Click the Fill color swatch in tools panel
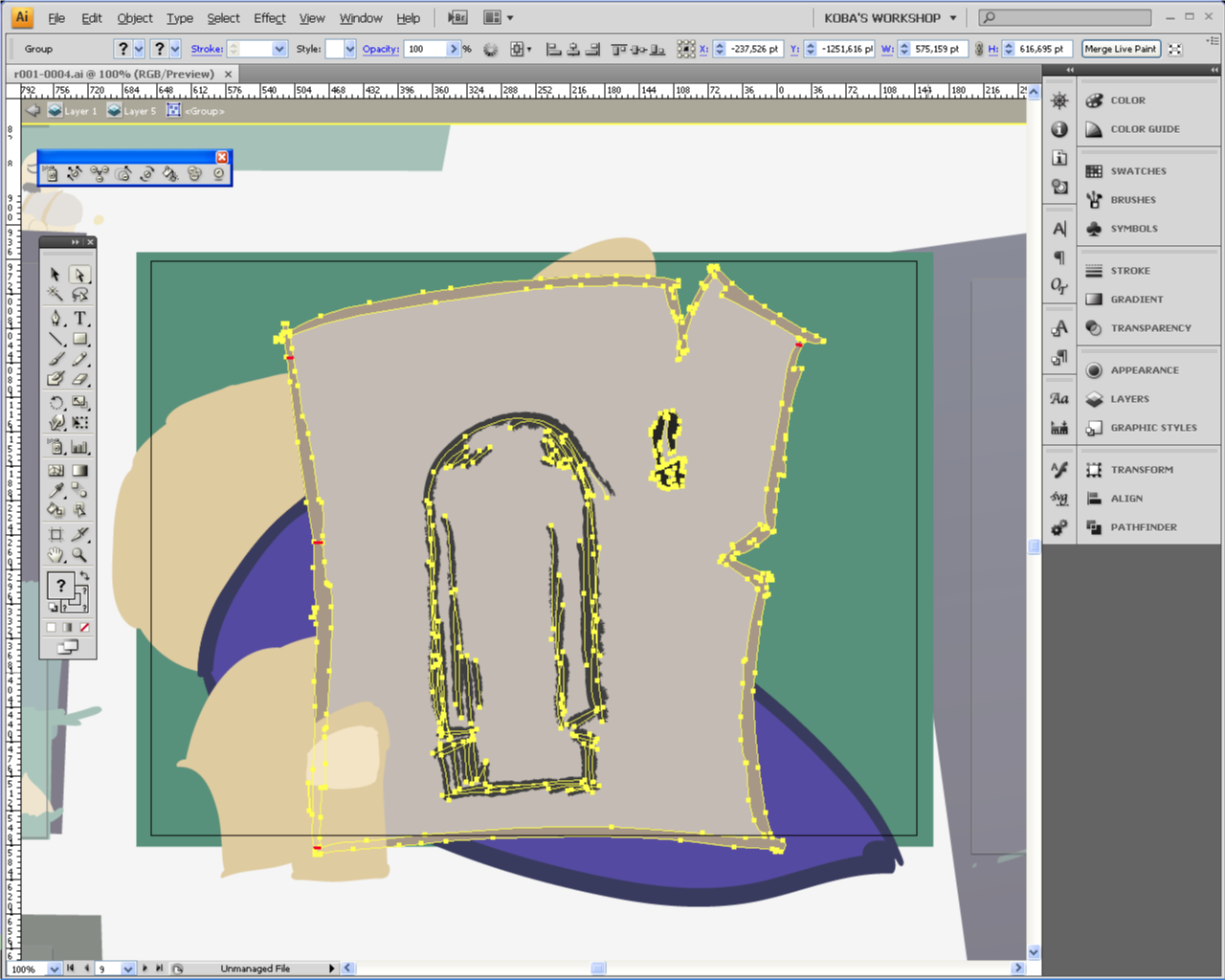This screenshot has height=980, width=1225. [60, 585]
